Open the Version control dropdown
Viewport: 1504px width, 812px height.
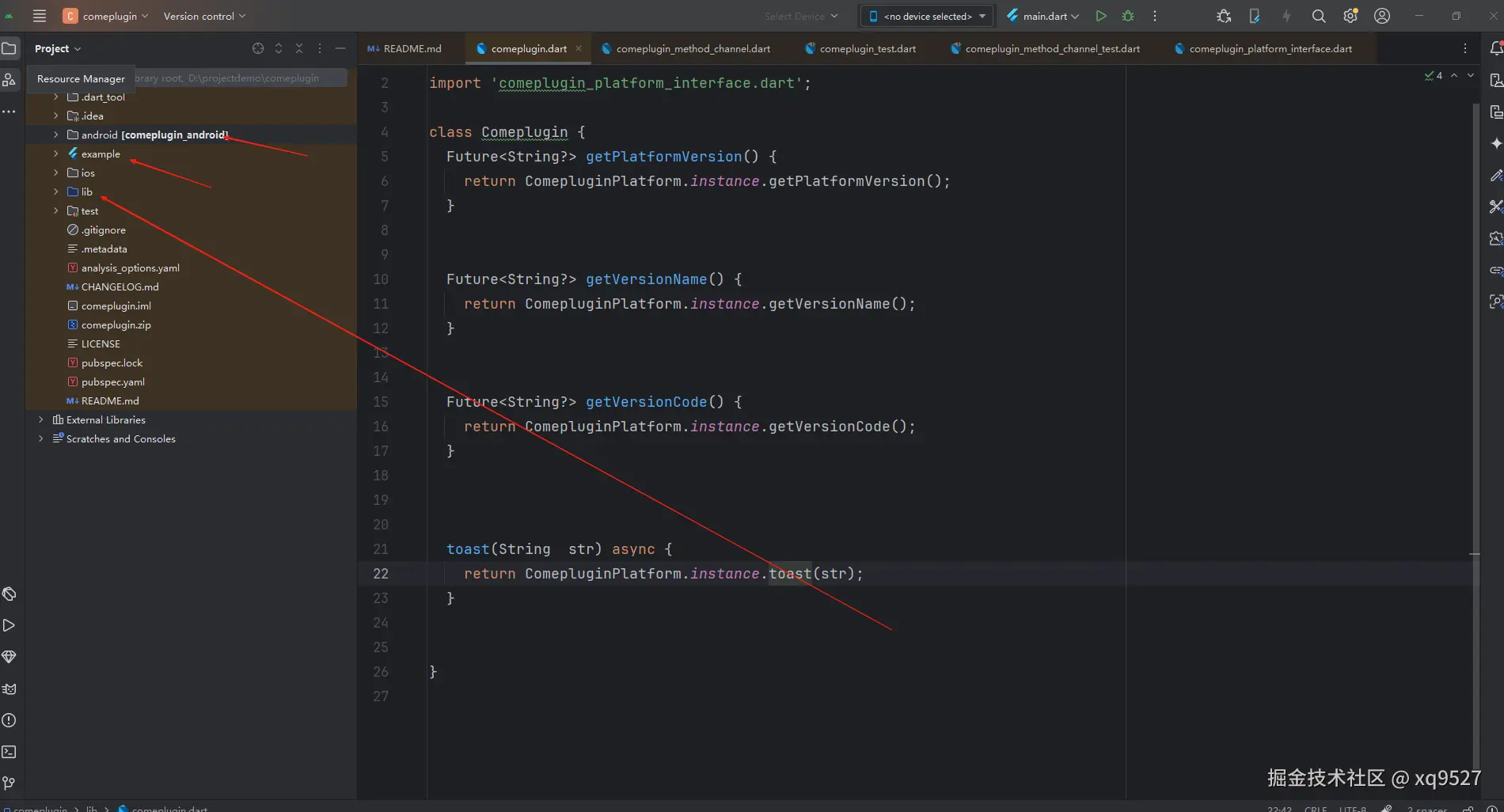204,16
